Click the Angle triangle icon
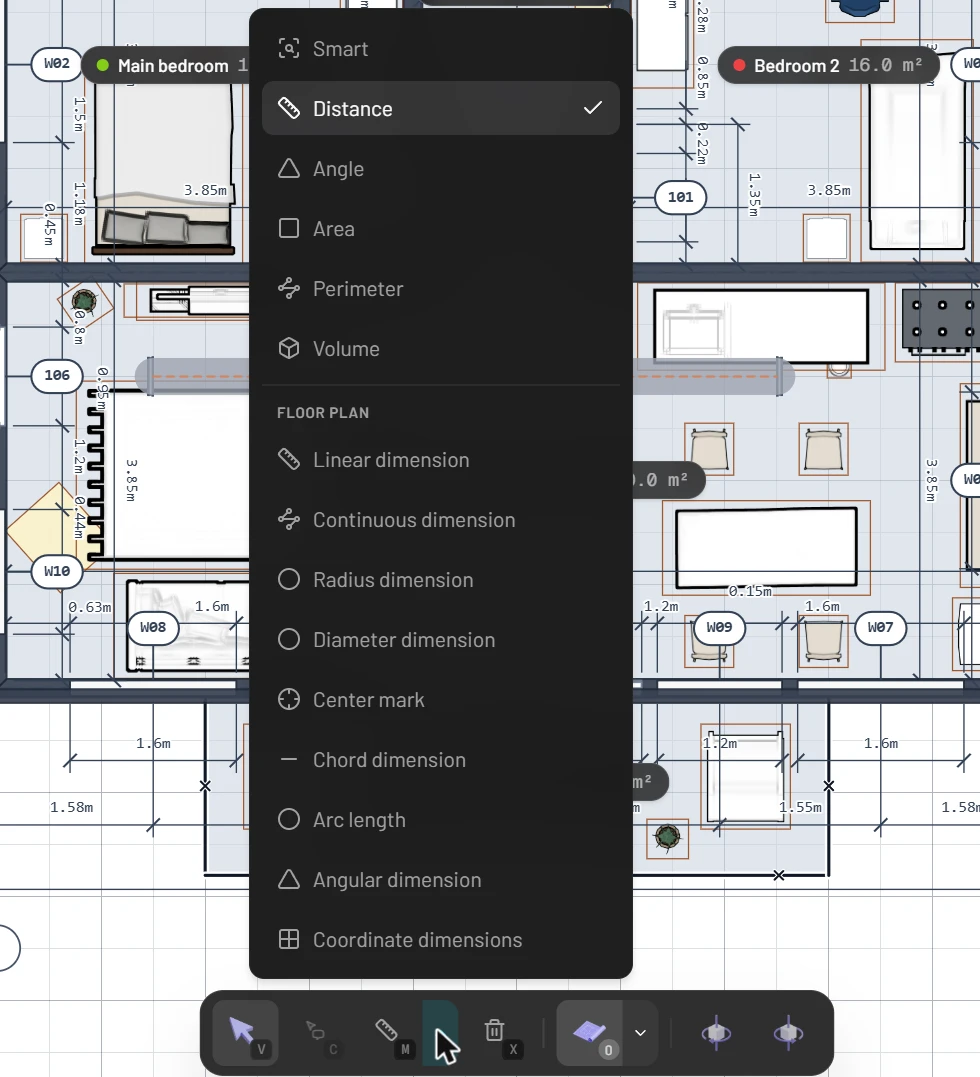Screen dimensions: 980x1077 coord(289,169)
